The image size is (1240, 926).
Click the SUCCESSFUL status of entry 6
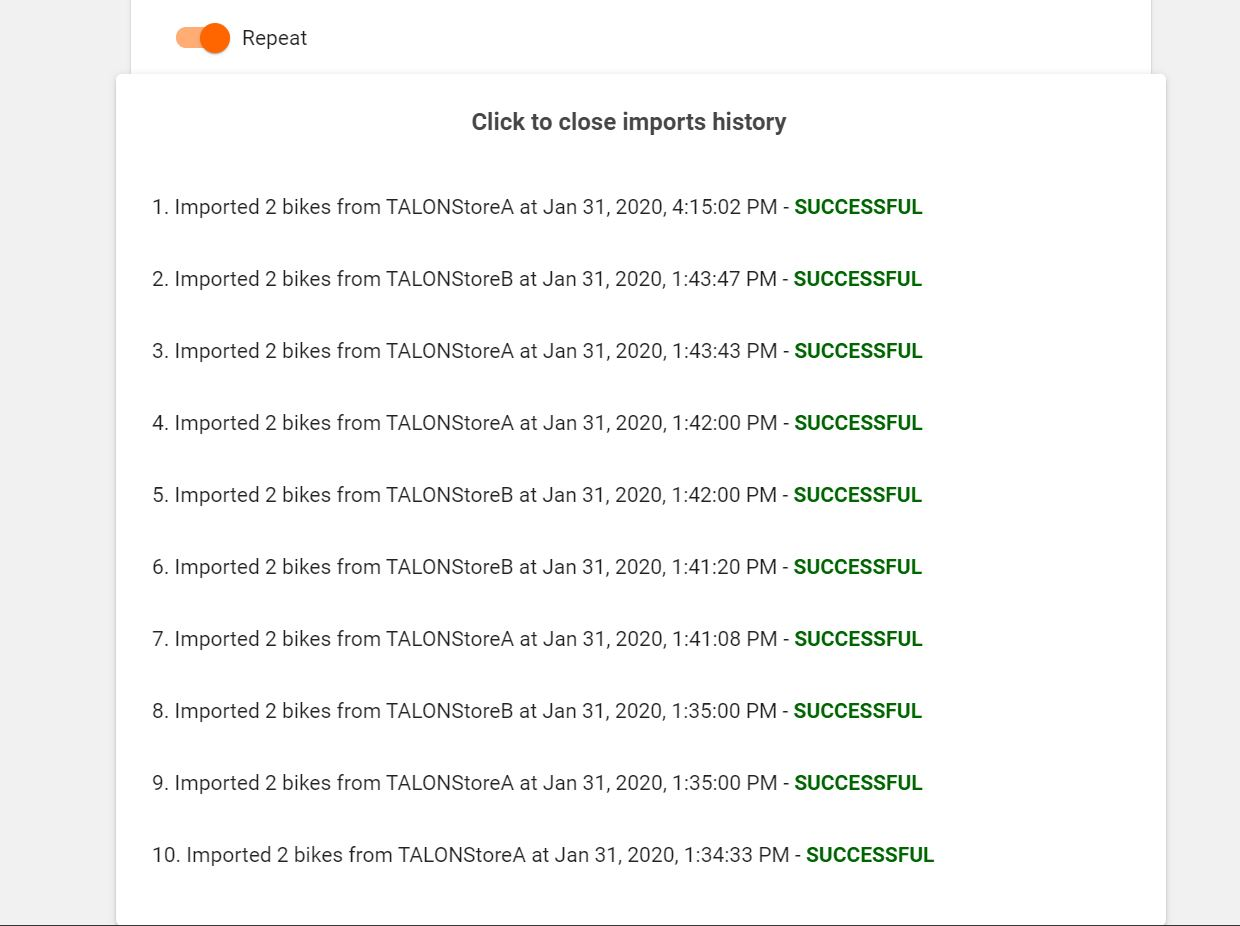coord(857,567)
